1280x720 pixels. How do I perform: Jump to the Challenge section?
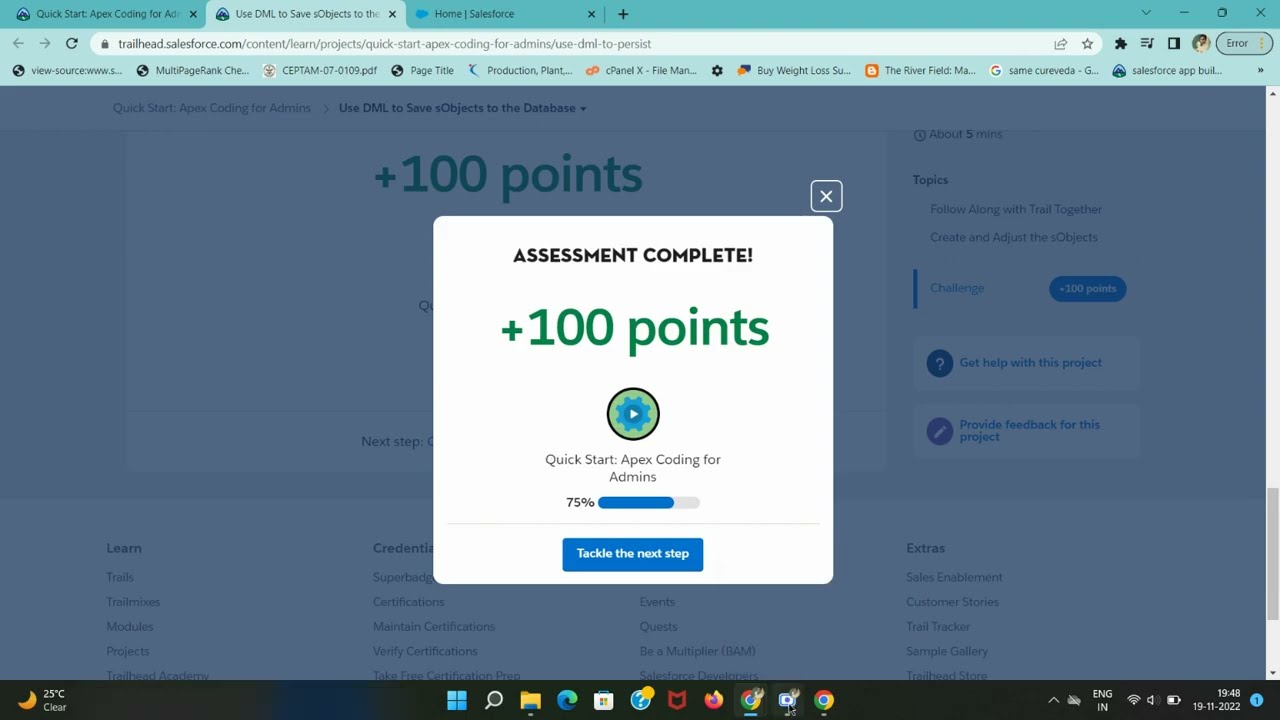click(957, 288)
